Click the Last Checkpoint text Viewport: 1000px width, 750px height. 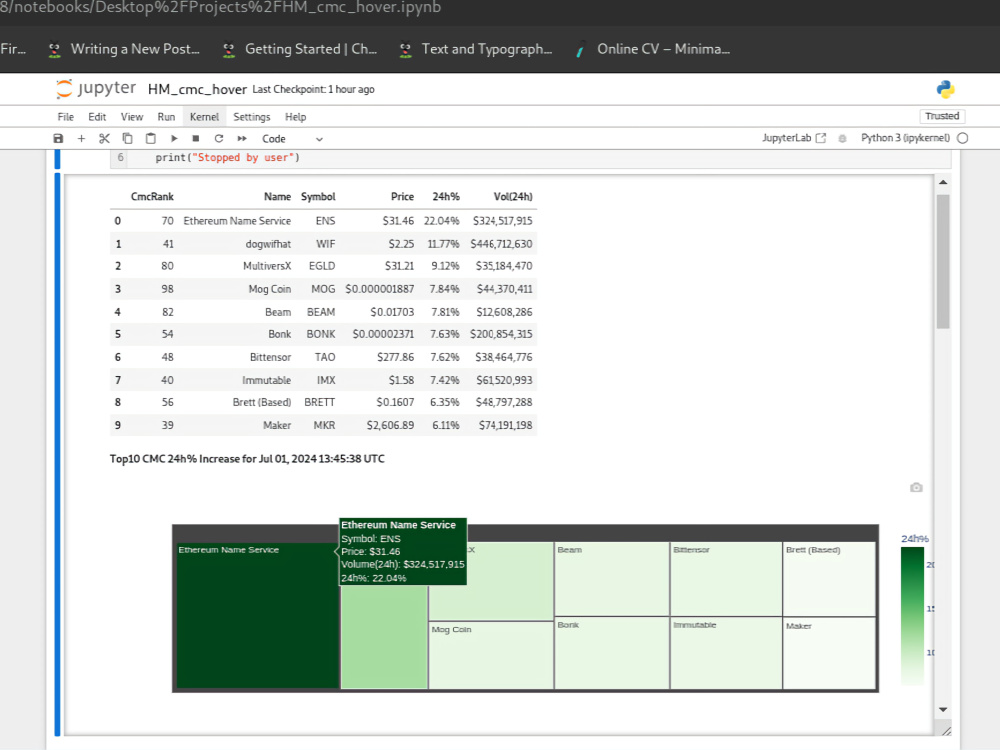[x=313, y=89]
